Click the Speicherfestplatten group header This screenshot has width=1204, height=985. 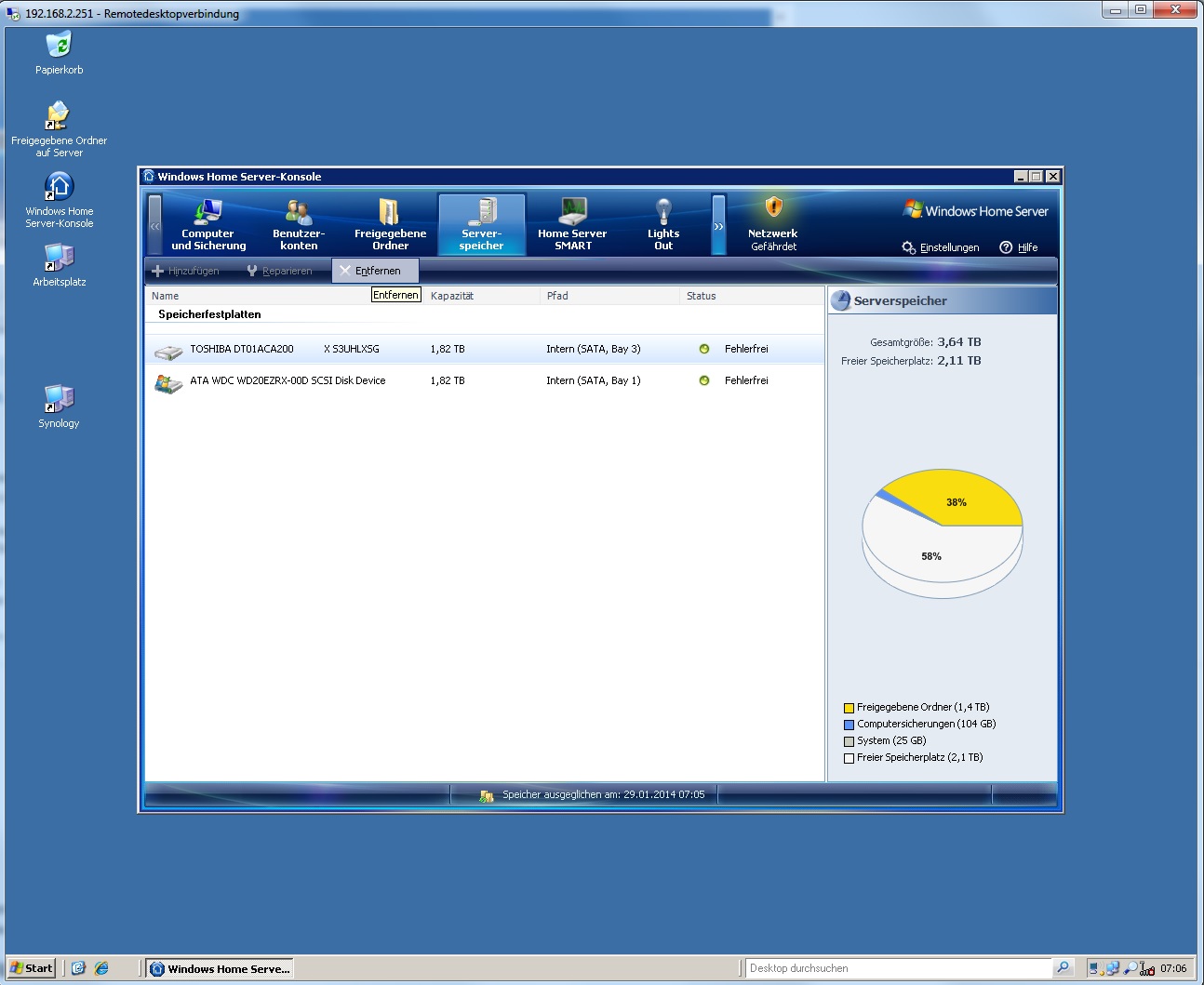209,314
